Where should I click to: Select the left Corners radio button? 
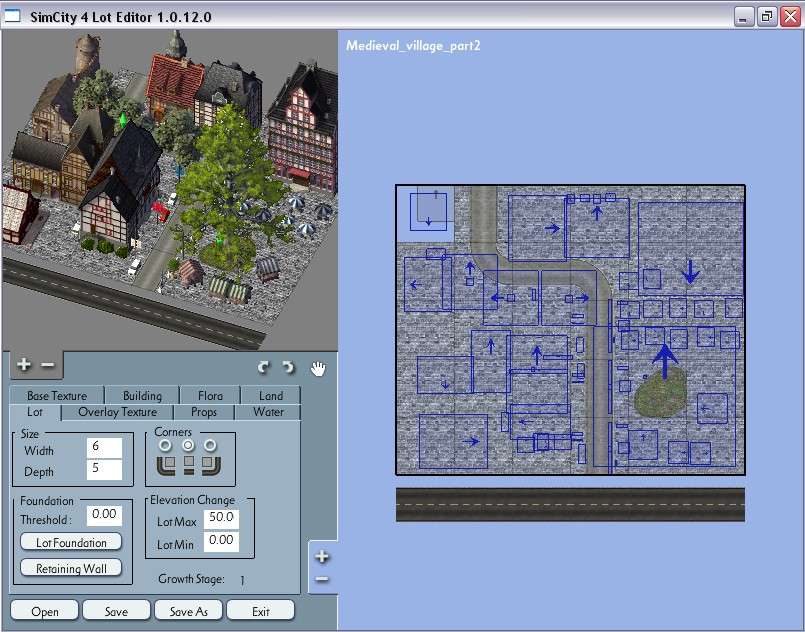tap(165, 445)
